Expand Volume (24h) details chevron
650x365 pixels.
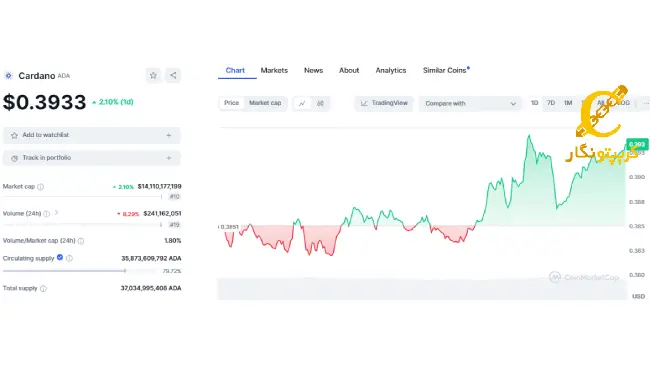coord(56,213)
